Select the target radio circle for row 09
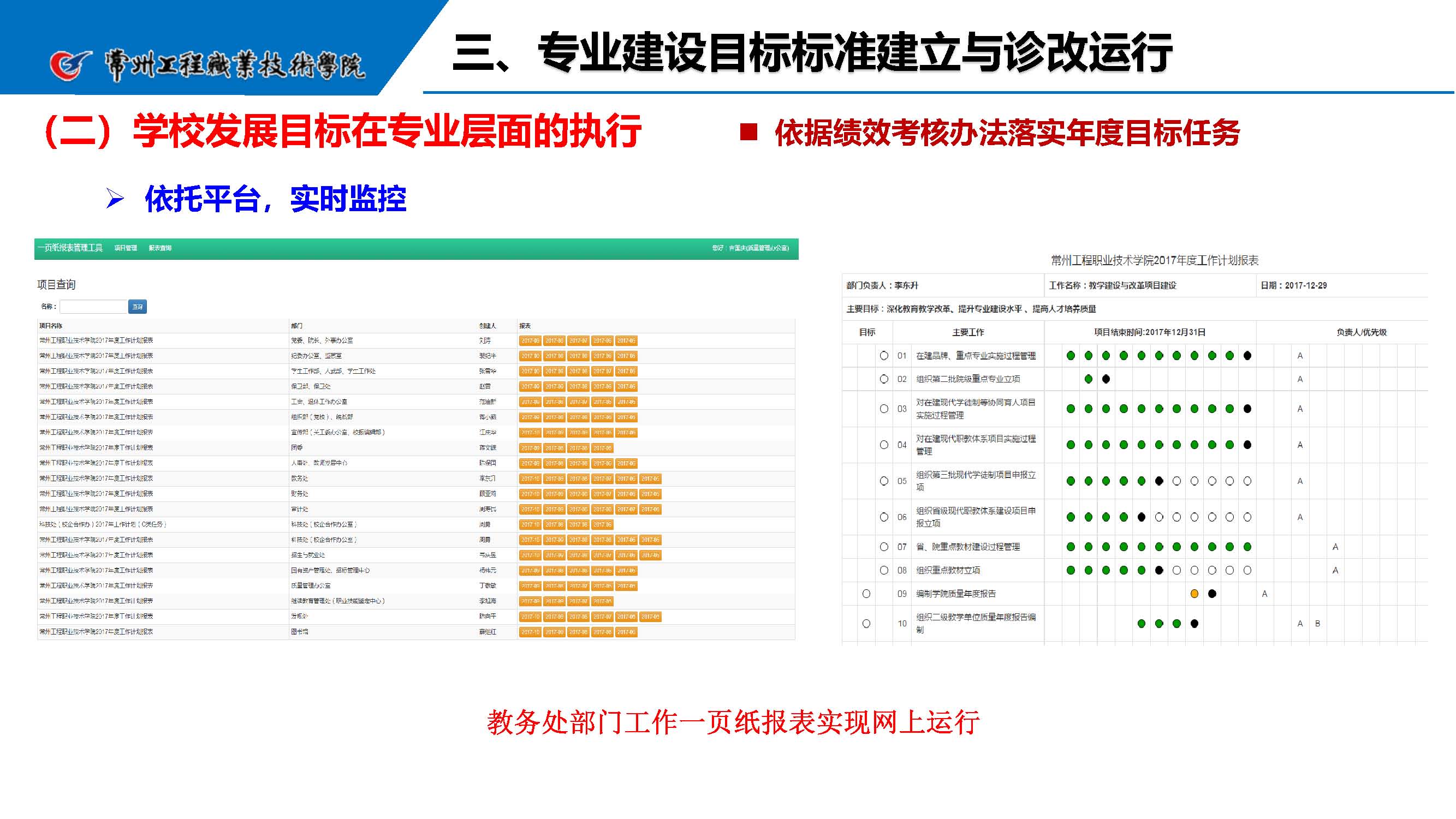 (x=867, y=594)
